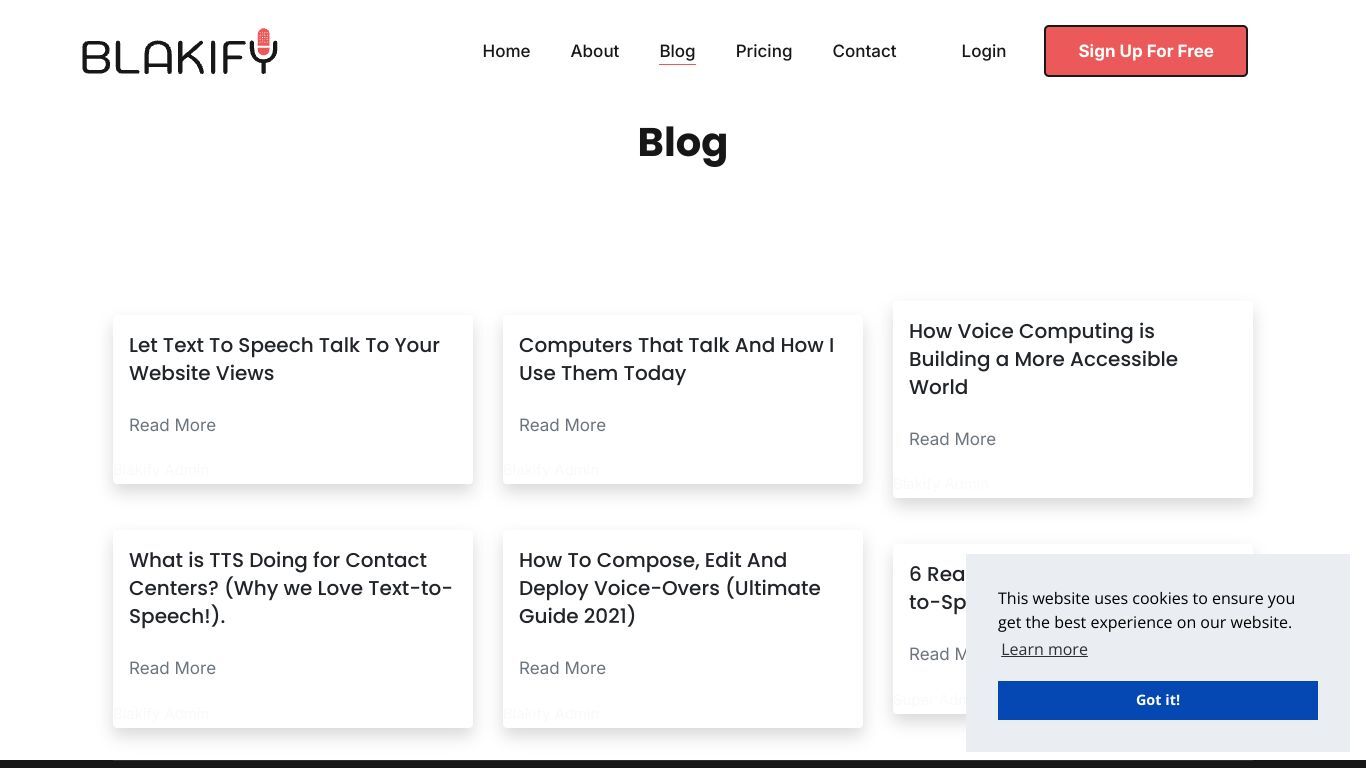Read More under 'Let Text To Speech' card

172,425
